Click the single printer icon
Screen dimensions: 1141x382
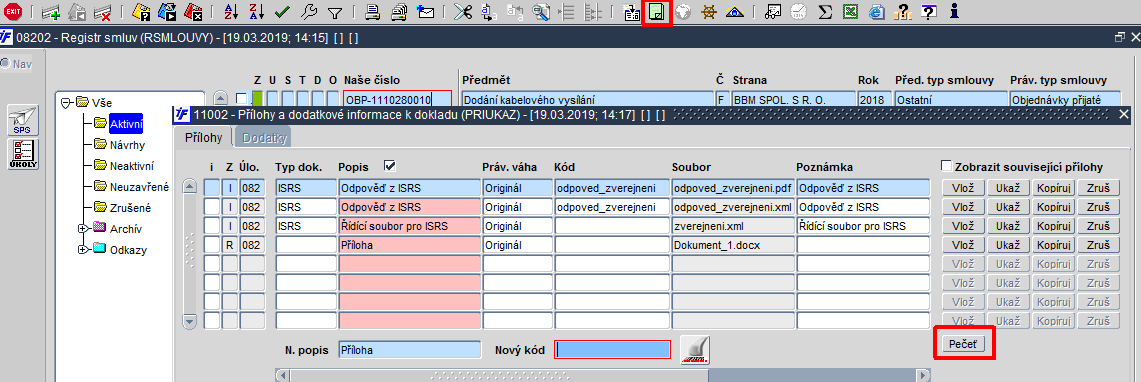(x=372, y=12)
